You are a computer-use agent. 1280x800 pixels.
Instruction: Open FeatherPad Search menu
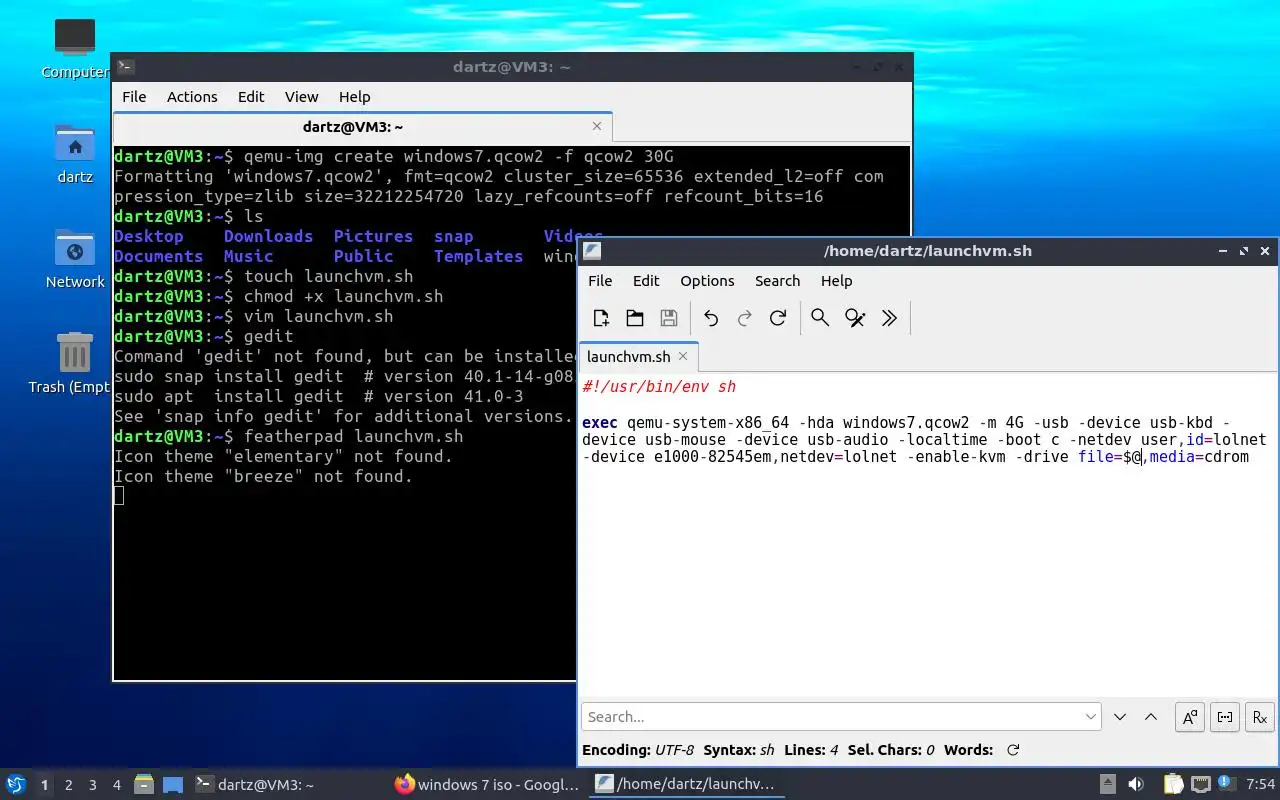[x=778, y=281]
